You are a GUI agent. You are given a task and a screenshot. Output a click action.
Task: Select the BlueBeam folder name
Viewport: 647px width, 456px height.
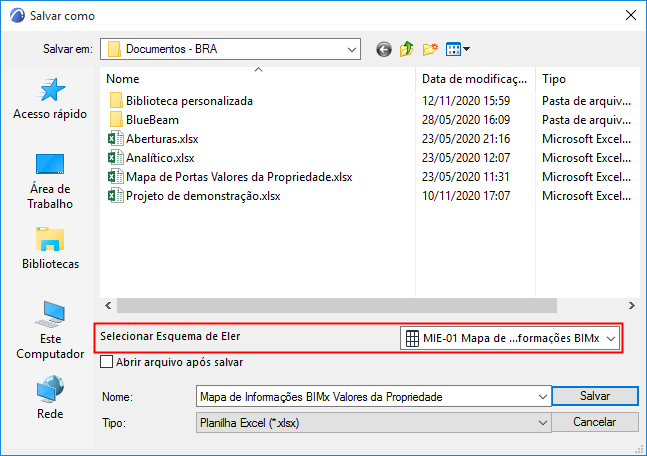pyautogui.click(x=152, y=120)
